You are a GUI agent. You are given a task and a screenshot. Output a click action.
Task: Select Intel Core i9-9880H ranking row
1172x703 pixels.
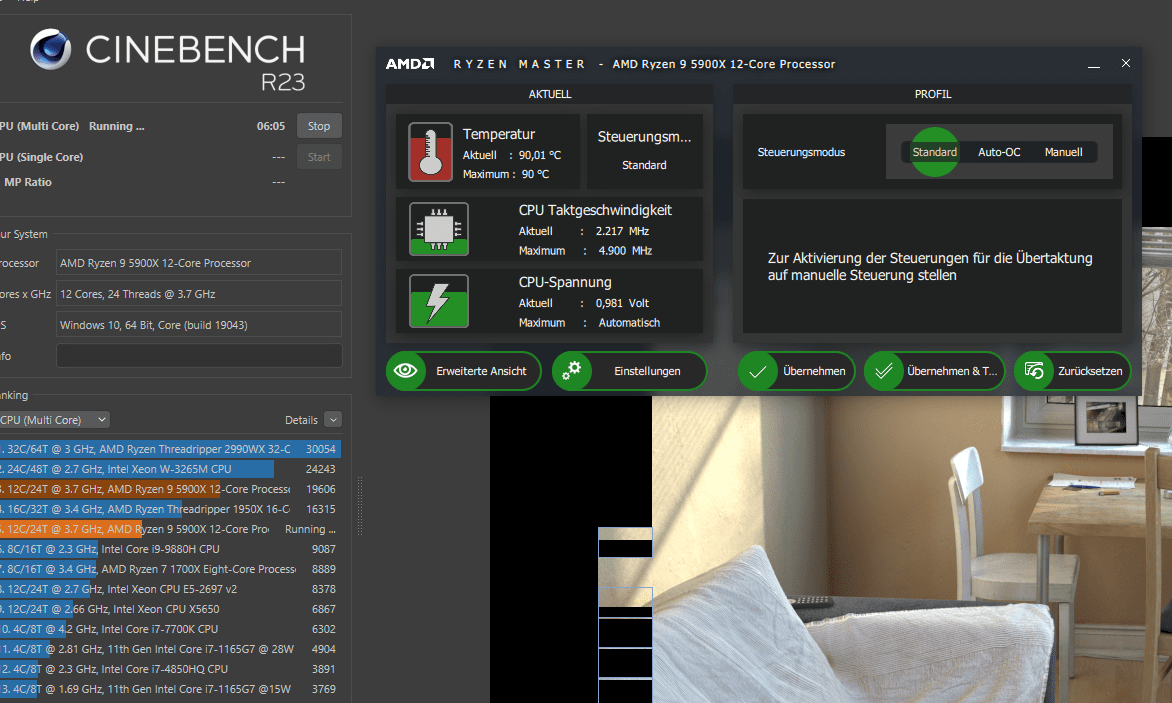point(170,549)
